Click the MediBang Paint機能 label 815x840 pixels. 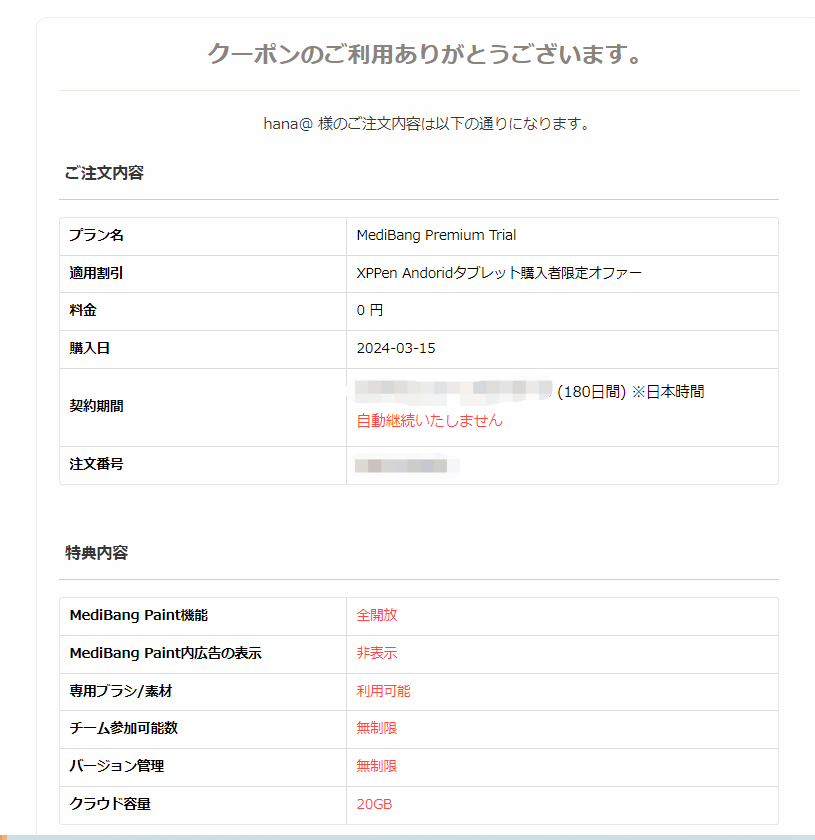click(x=139, y=615)
